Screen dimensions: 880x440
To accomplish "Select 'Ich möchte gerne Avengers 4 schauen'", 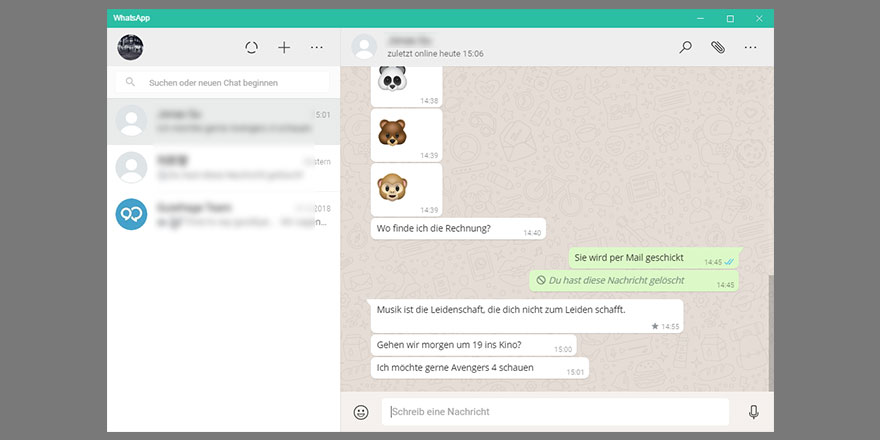I will [480, 368].
